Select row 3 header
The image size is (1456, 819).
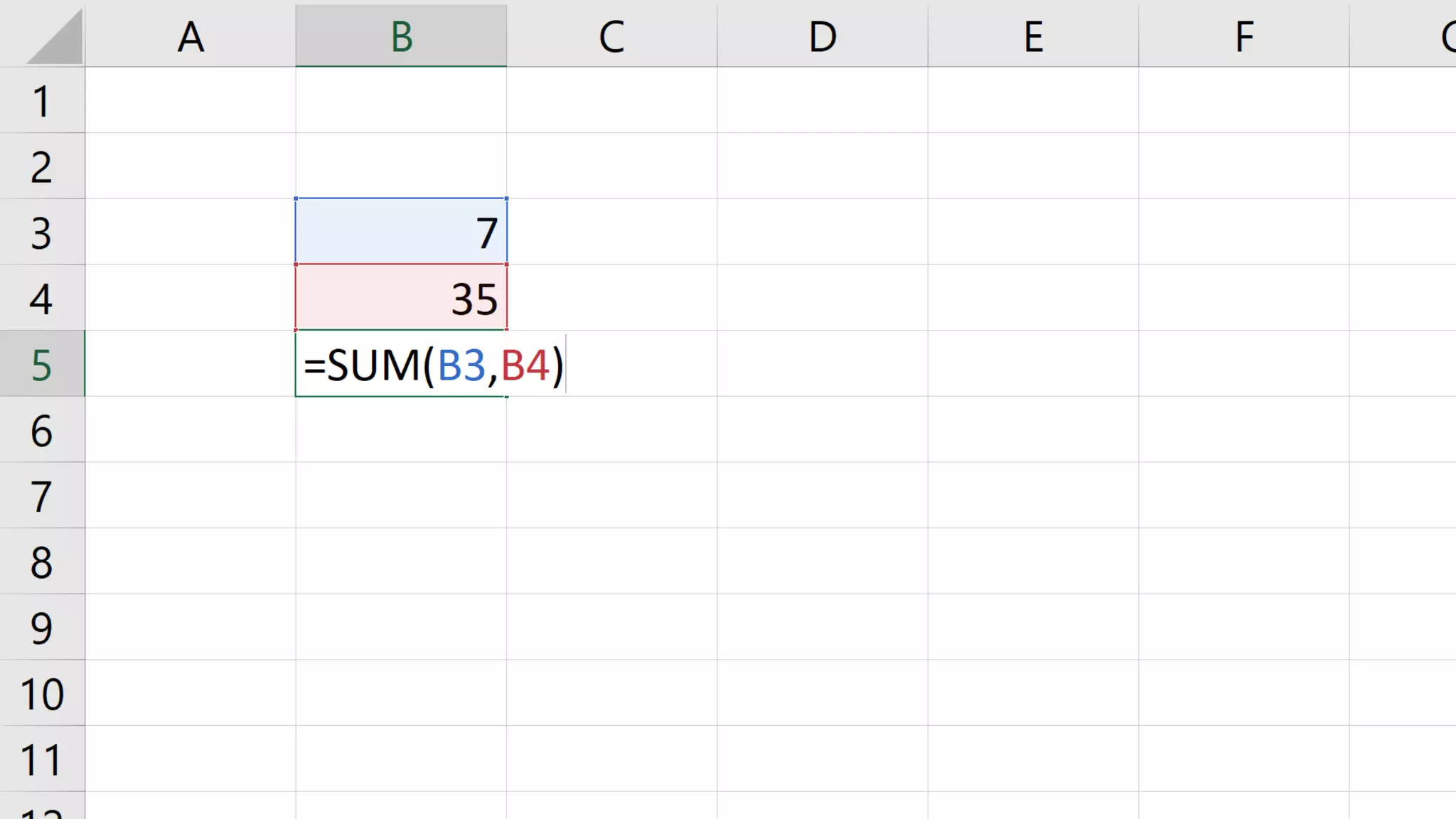(x=41, y=232)
